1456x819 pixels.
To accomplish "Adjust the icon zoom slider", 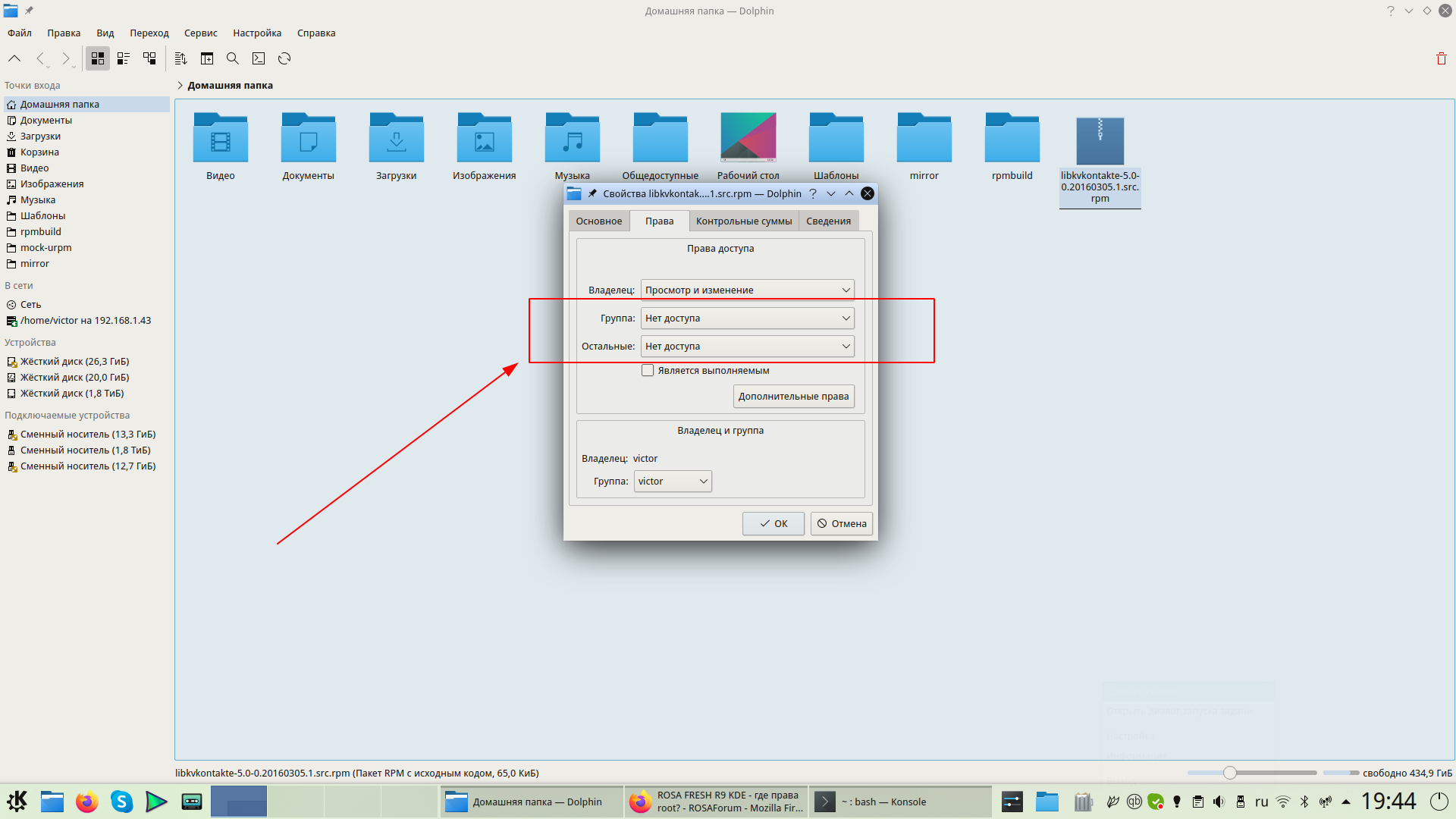I will click(x=1229, y=773).
